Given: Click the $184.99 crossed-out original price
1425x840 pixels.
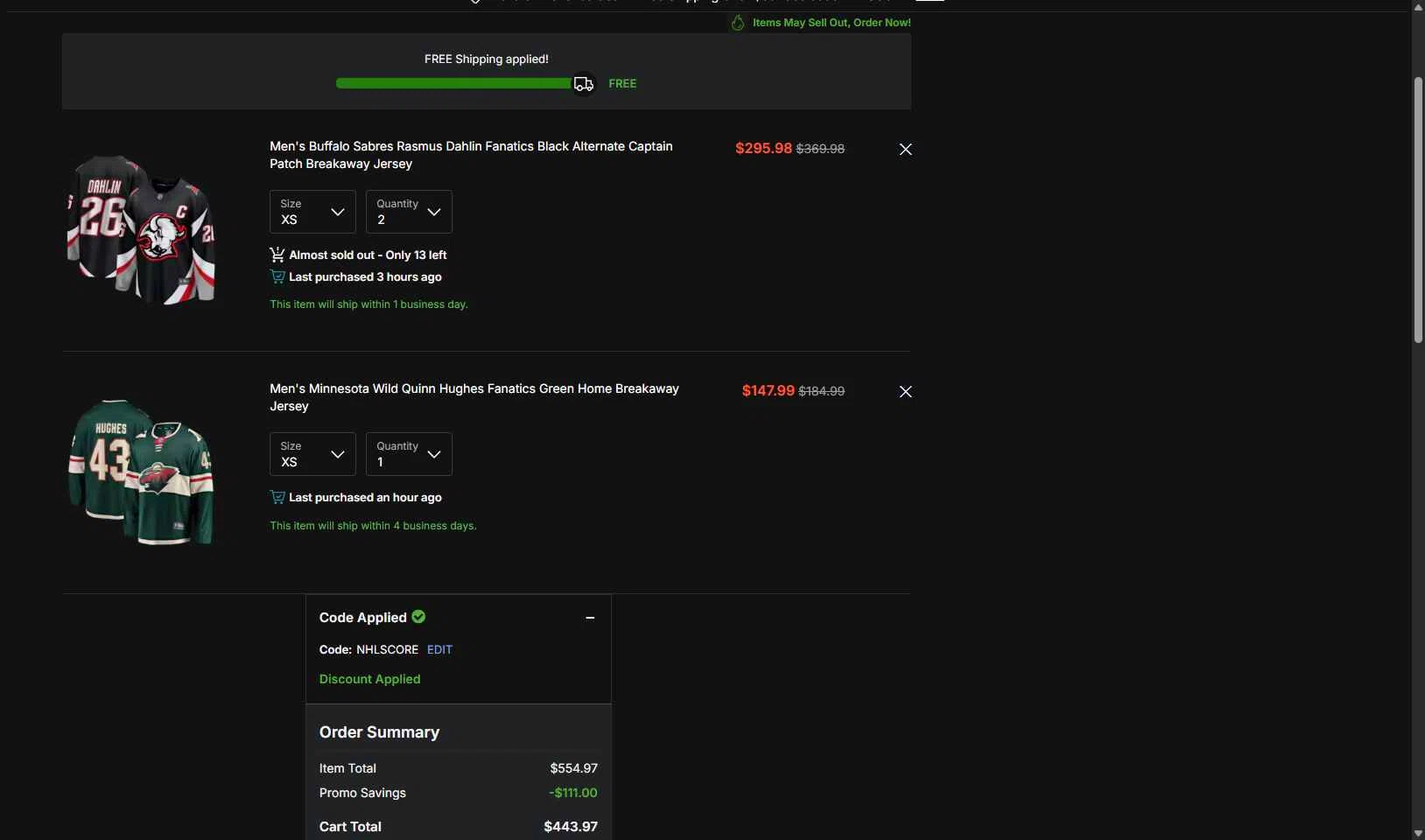Looking at the screenshot, I should (822, 391).
